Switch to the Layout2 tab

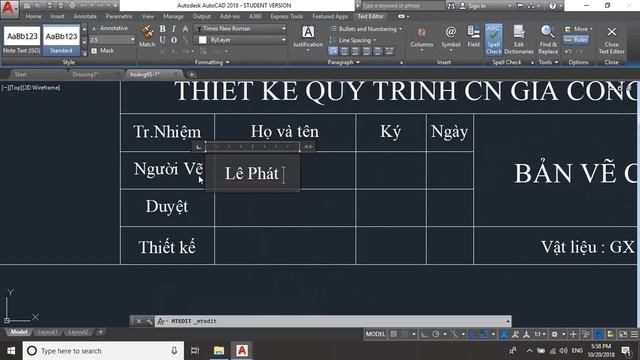tap(78, 332)
